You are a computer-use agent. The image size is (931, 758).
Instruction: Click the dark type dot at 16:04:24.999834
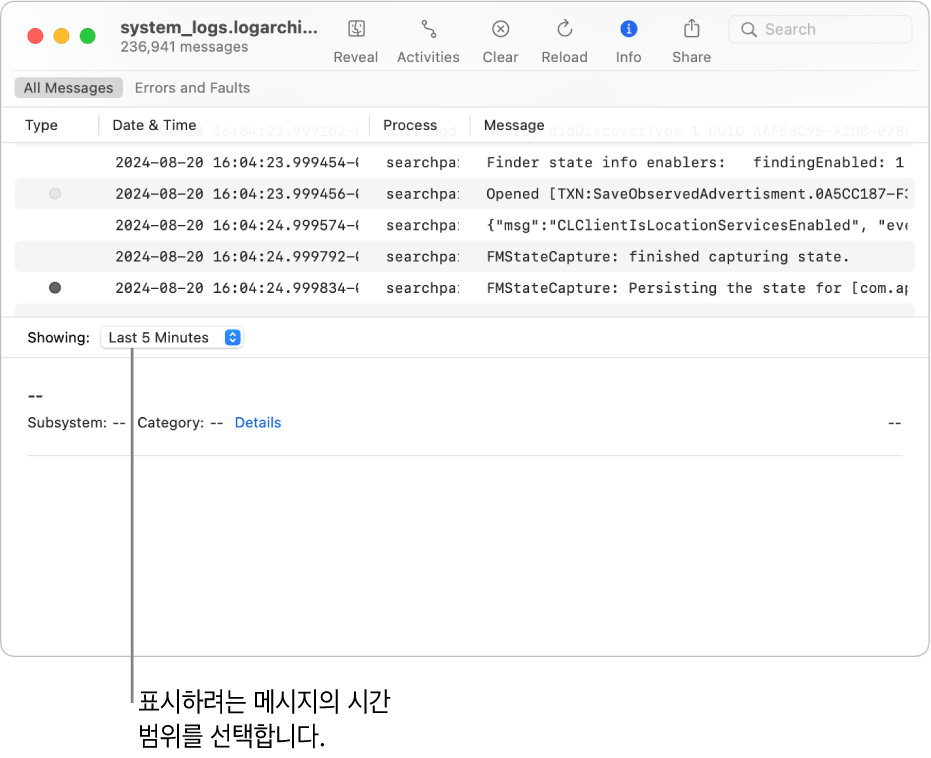55,288
